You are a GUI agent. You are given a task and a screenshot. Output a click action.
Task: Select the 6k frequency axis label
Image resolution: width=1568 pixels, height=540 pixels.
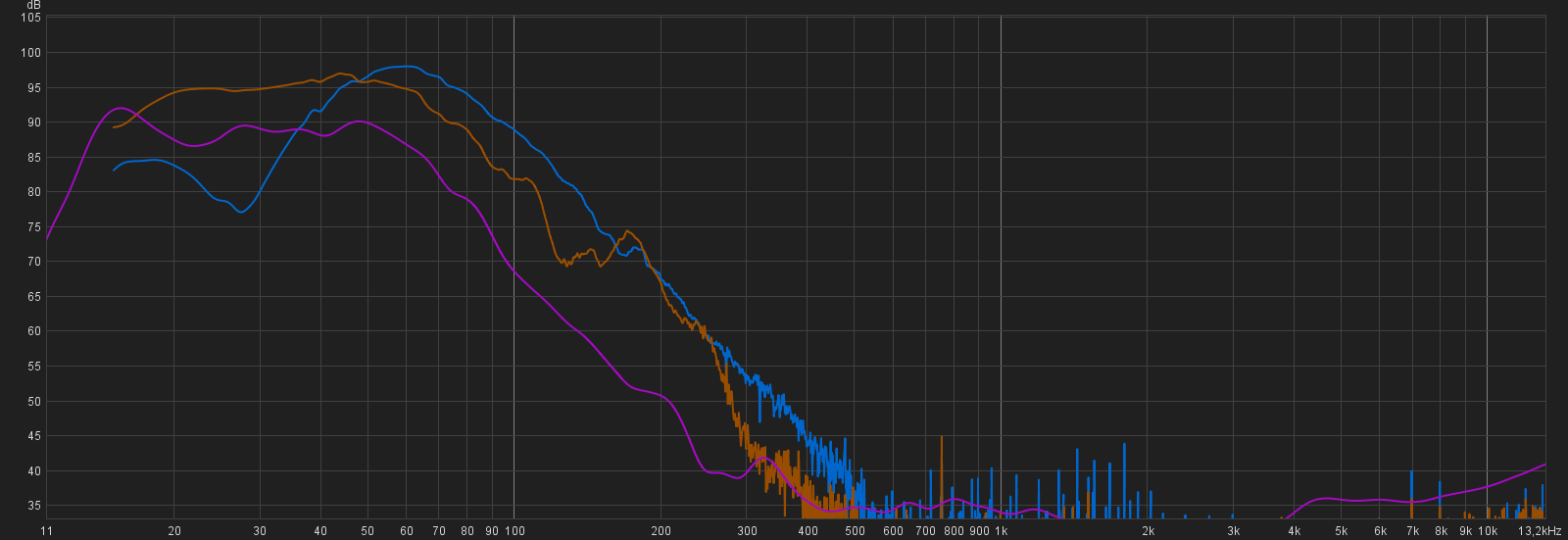(x=1381, y=531)
